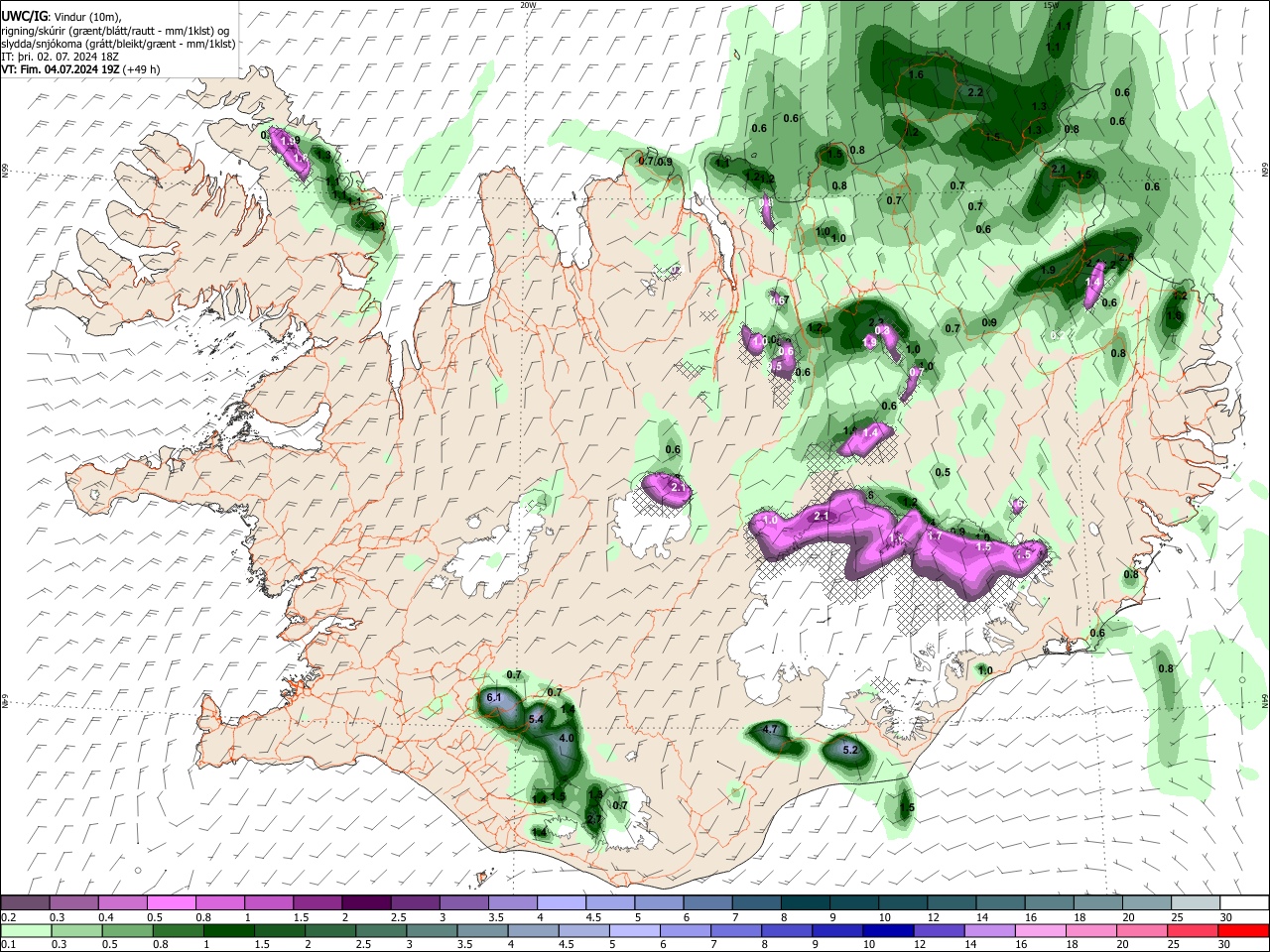Click the 0.1 label in the rain legend row
This screenshot has height=952, width=1270.
tap(9, 945)
